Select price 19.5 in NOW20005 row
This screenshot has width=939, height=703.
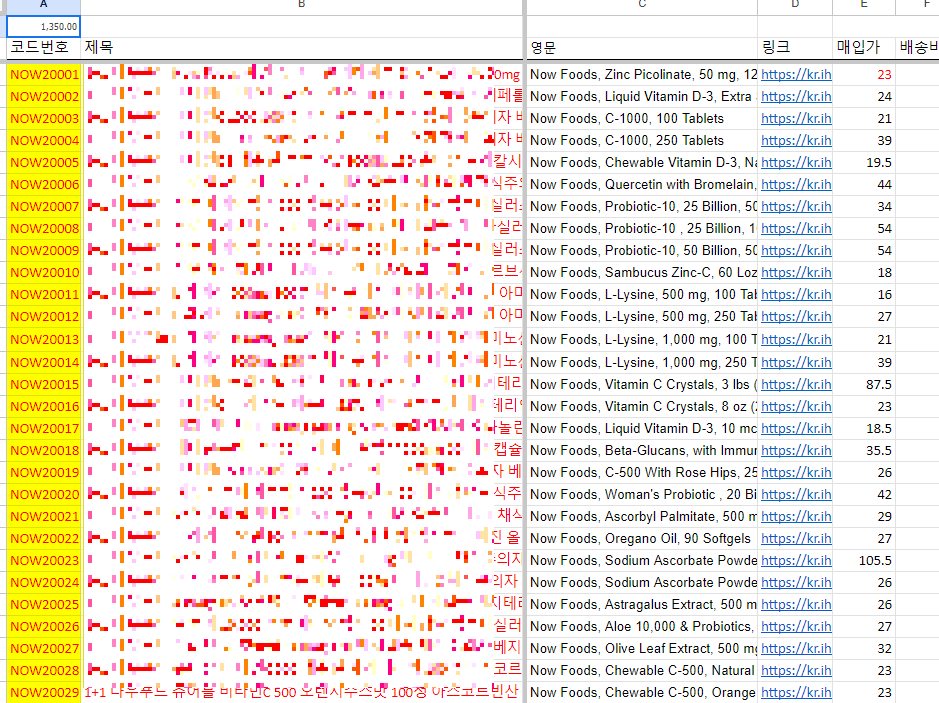[864, 162]
